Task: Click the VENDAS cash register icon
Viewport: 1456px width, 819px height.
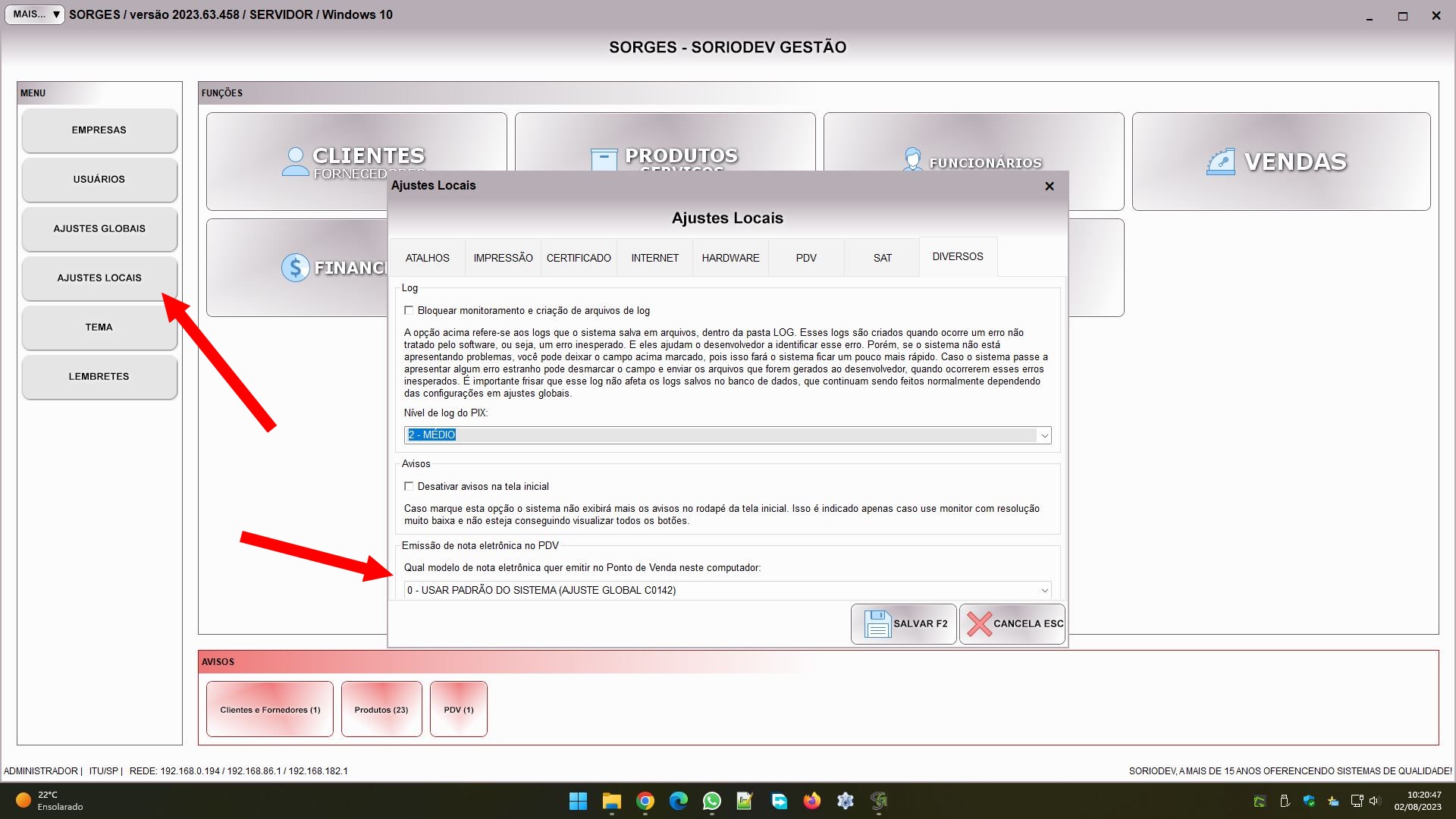Action: [1221, 162]
